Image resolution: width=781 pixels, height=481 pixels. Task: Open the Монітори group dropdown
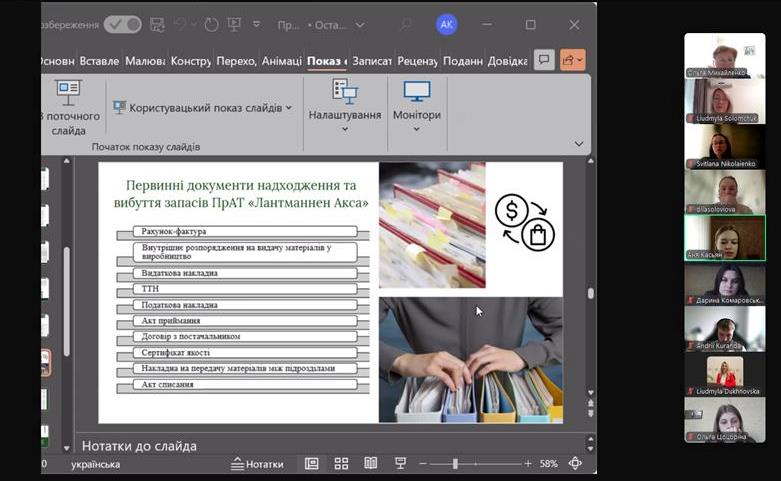[417, 106]
